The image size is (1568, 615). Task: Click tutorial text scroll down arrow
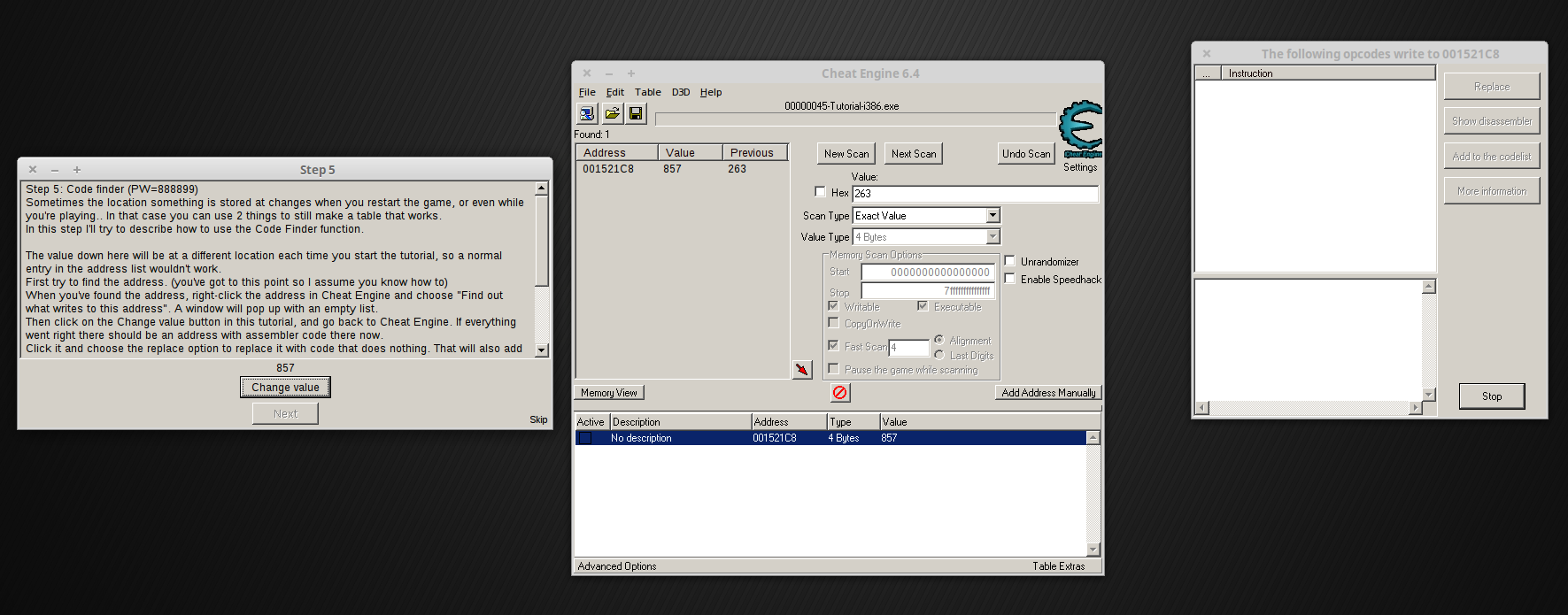[x=542, y=350]
